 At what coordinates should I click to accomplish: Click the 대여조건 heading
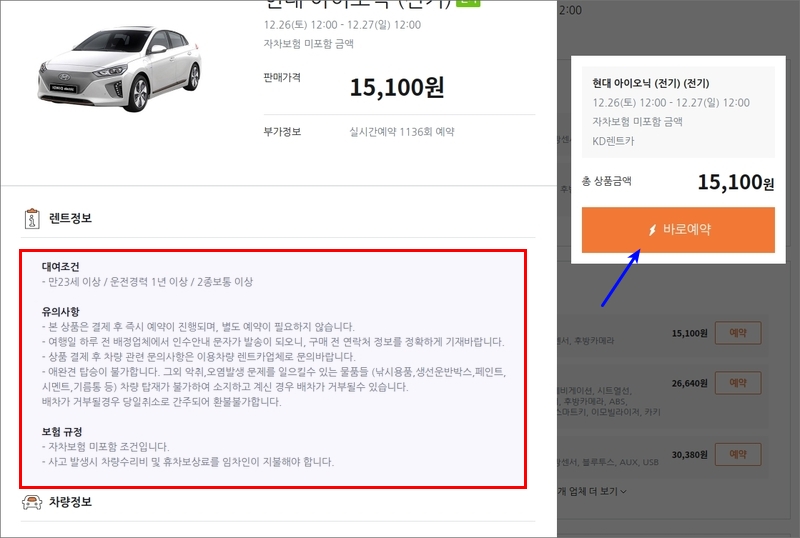60,266
